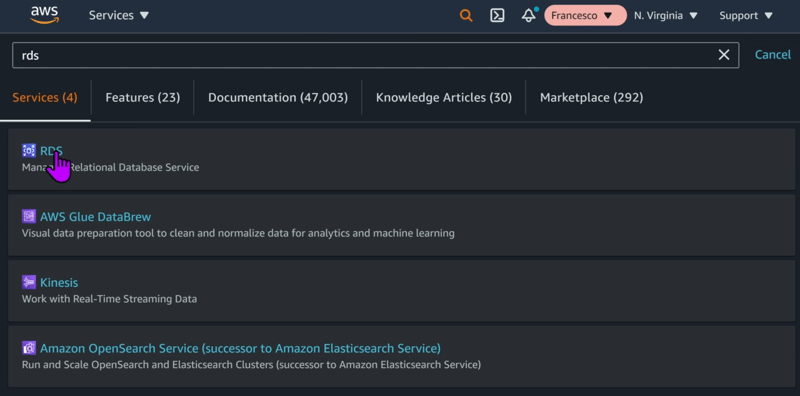Open the Knowledge Articles (30) tab

[444, 97]
